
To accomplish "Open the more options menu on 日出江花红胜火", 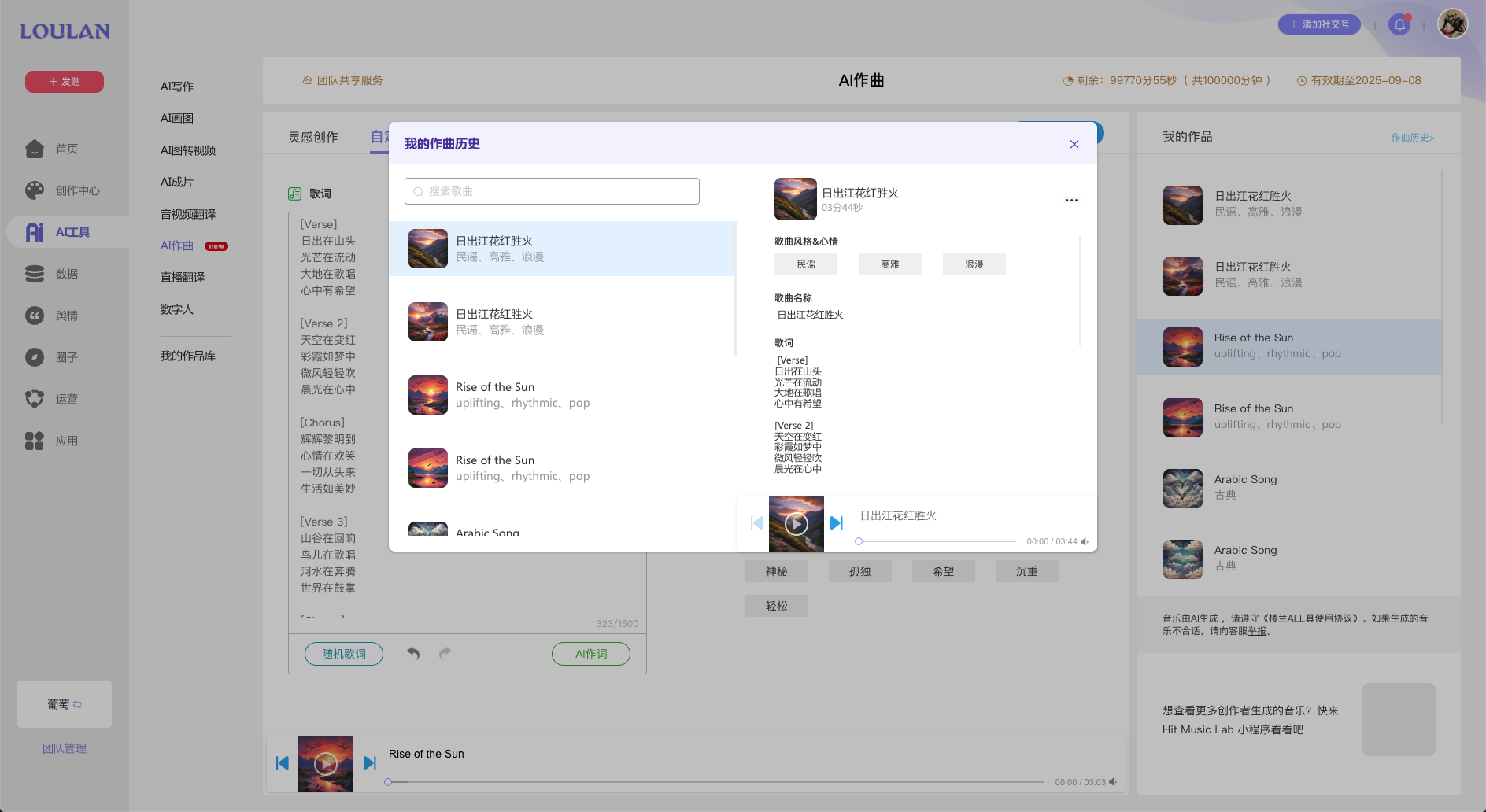I will click(x=1071, y=200).
